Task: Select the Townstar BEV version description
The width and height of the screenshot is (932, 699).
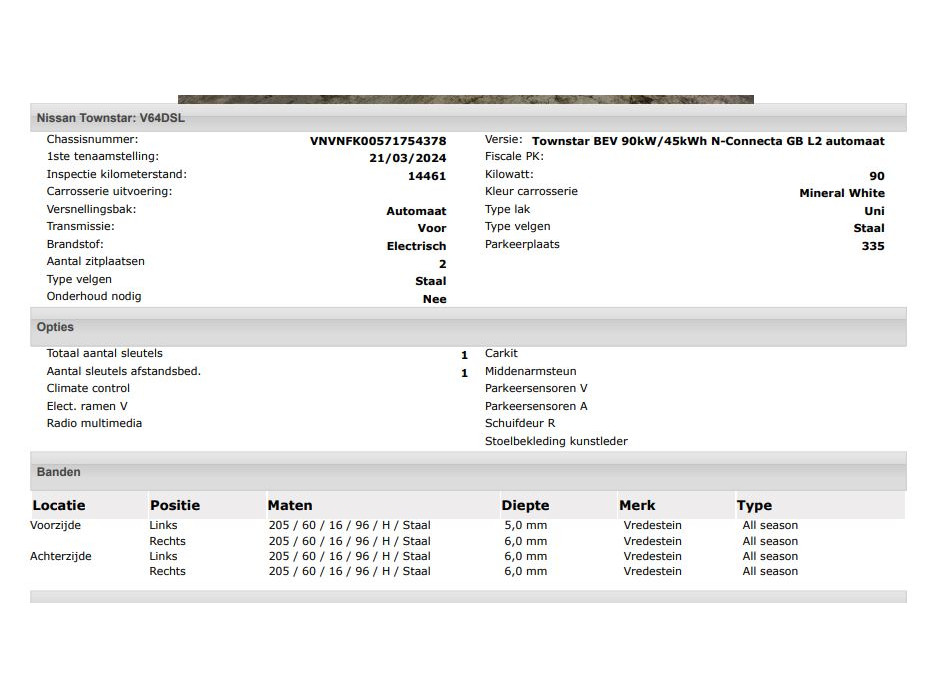Action: point(708,141)
